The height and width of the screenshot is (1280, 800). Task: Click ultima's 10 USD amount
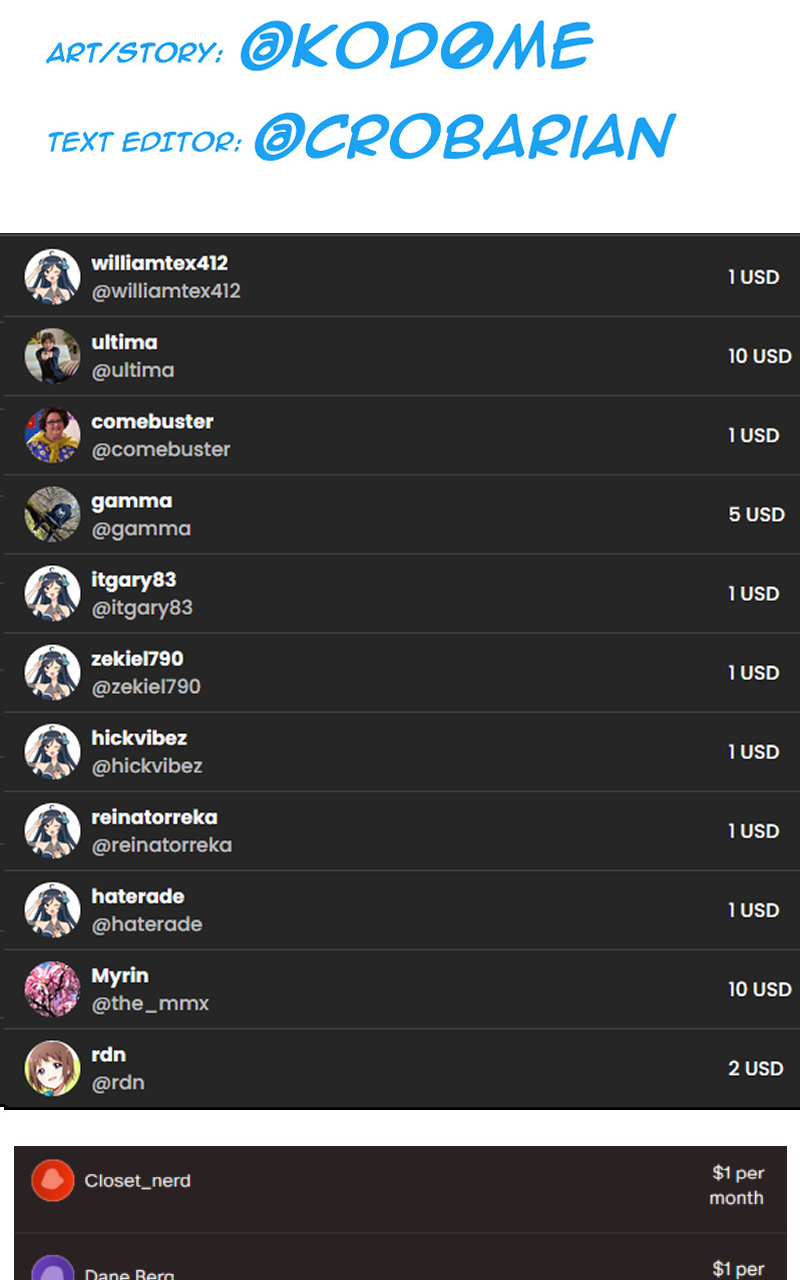760,356
